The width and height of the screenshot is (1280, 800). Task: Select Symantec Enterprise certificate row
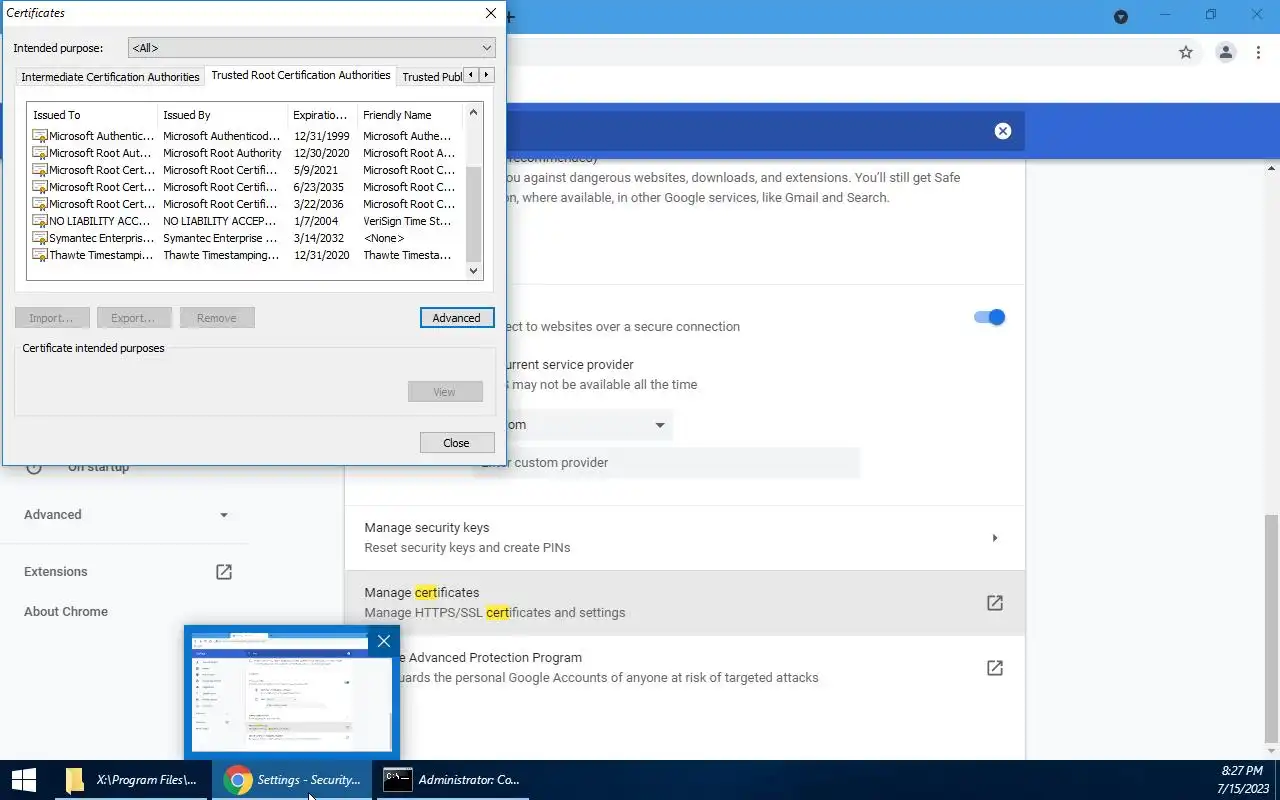click(x=246, y=238)
